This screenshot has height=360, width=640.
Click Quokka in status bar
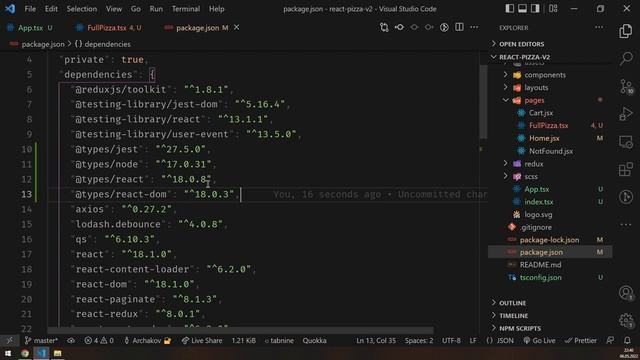click(314, 340)
